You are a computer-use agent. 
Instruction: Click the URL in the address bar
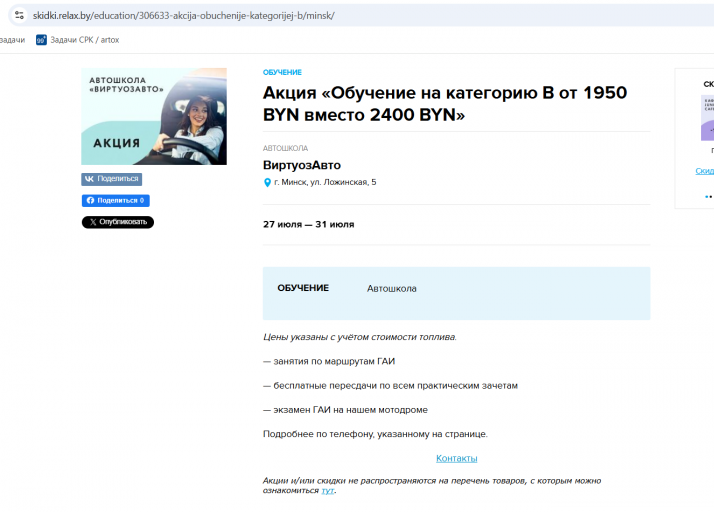coord(184,15)
